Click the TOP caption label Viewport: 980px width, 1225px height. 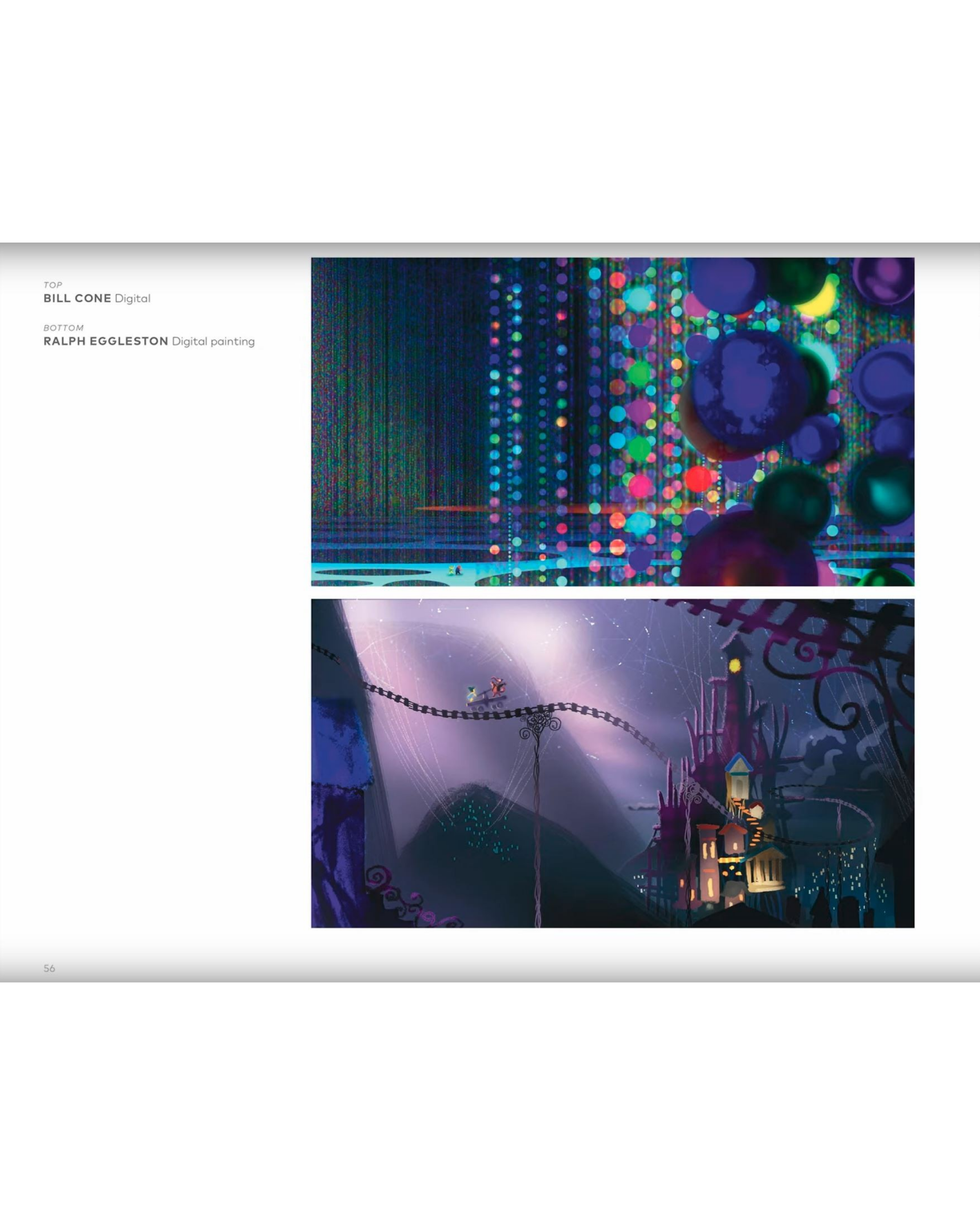[x=53, y=285]
